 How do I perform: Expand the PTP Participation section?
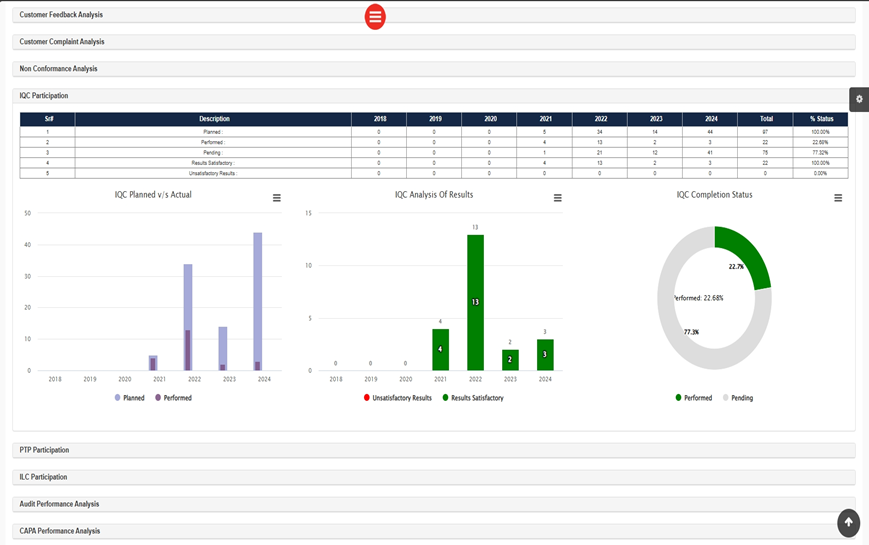[434, 450]
